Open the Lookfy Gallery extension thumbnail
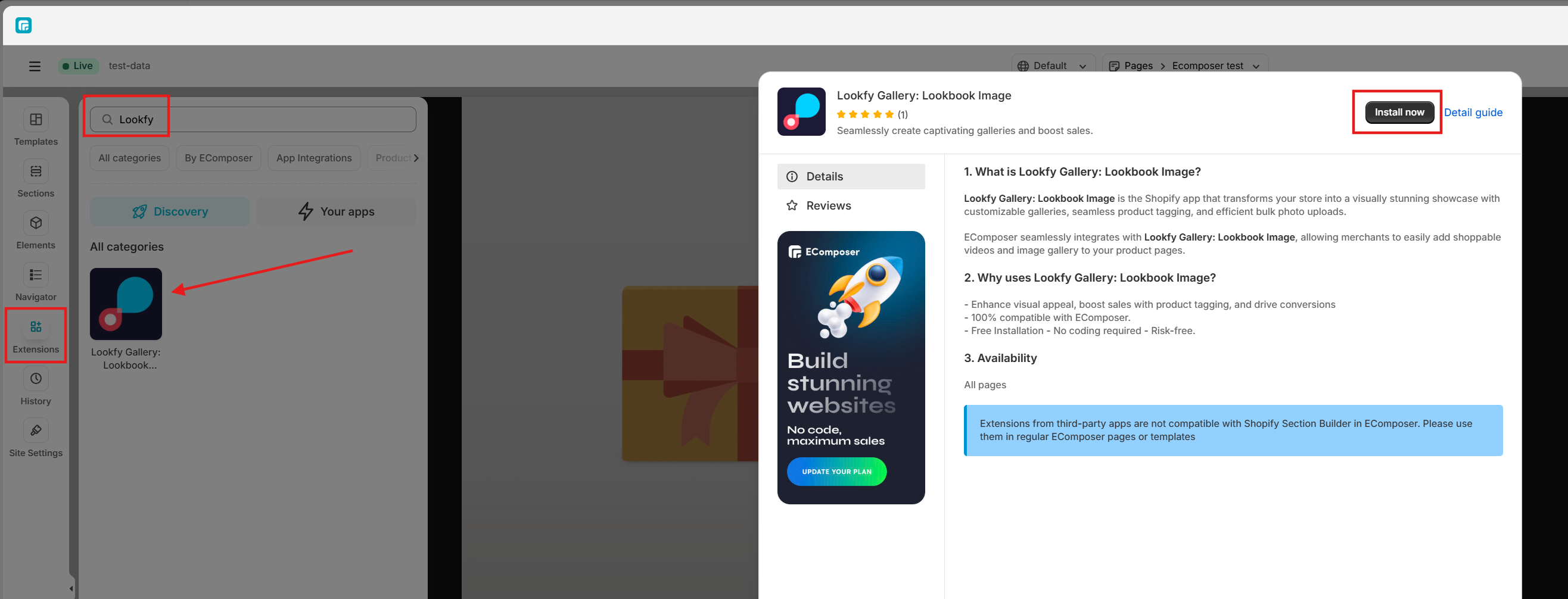 coord(126,304)
